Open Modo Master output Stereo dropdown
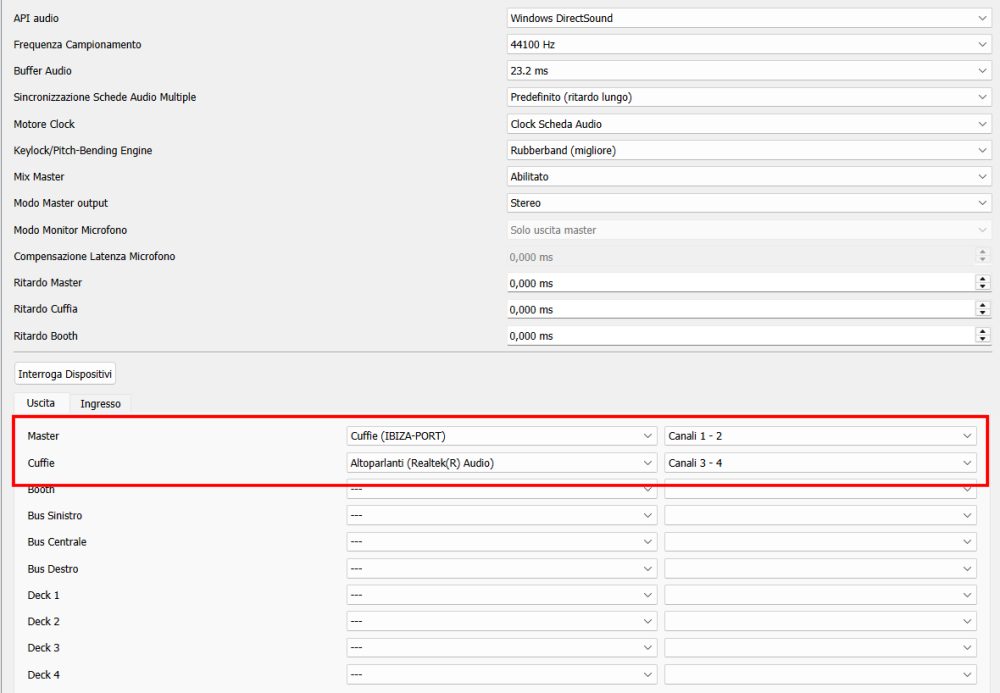The height and width of the screenshot is (693, 1000). click(749, 203)
